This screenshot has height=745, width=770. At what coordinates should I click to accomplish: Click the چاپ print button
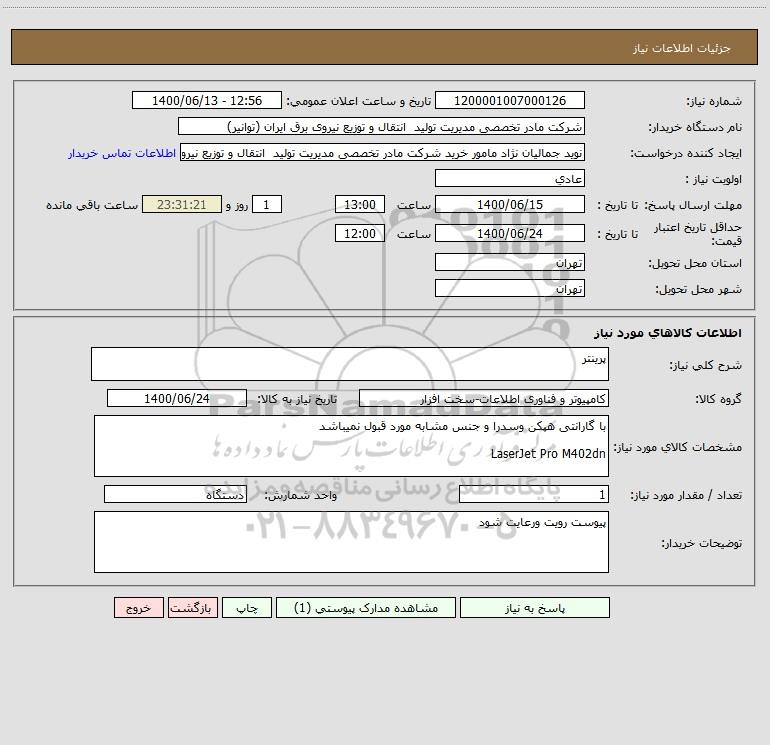(x=247, y=608)
